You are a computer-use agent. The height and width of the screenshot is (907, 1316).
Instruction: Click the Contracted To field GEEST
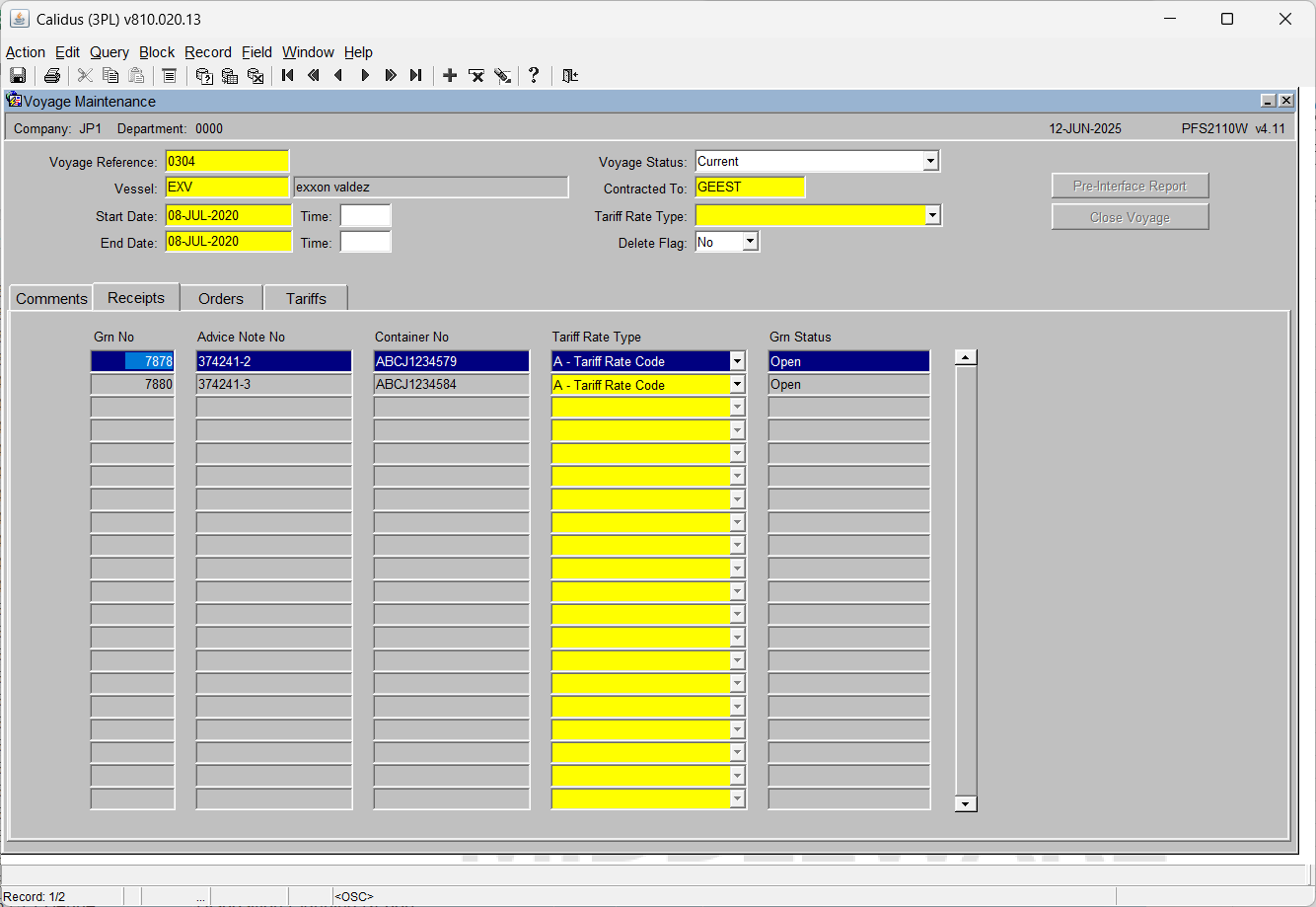pyautogui.click(x=750, y=187)
